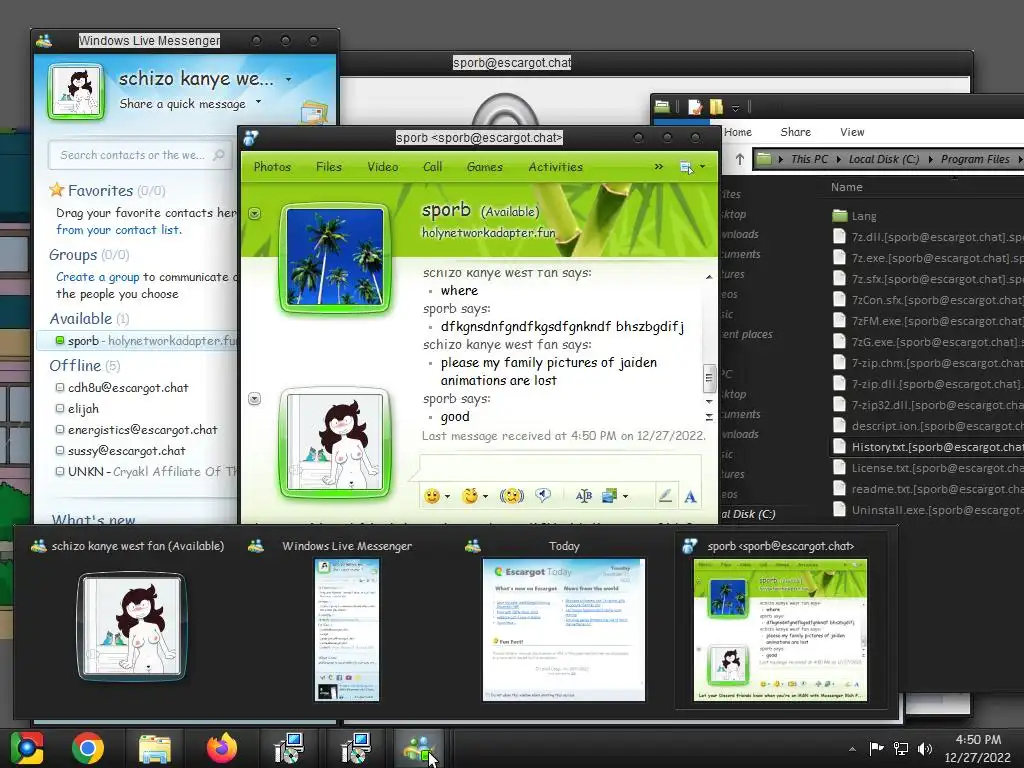The height and width of the screenshot is (768, 1024).
Task: Click the Today preview thumbnail
Action: click(564, 630)
